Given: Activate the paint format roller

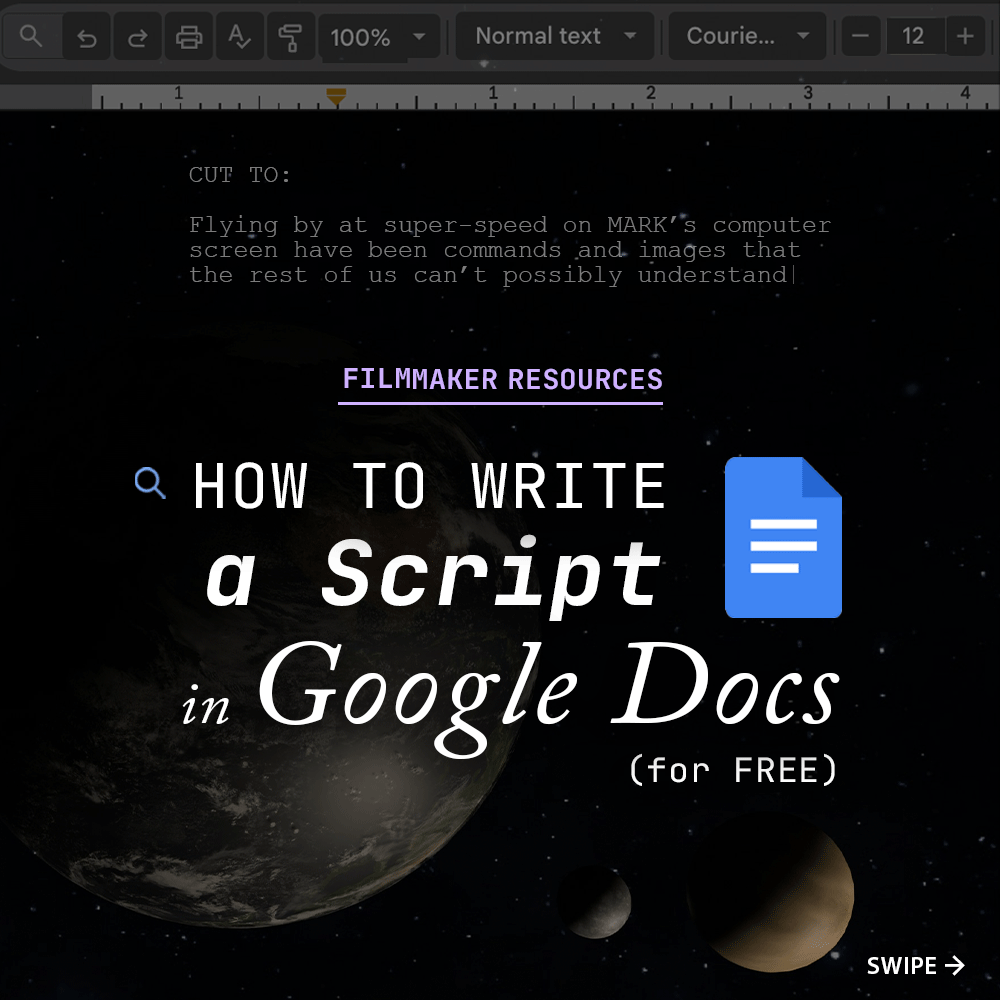Looking at the screenshot, I should pos(291,38).
